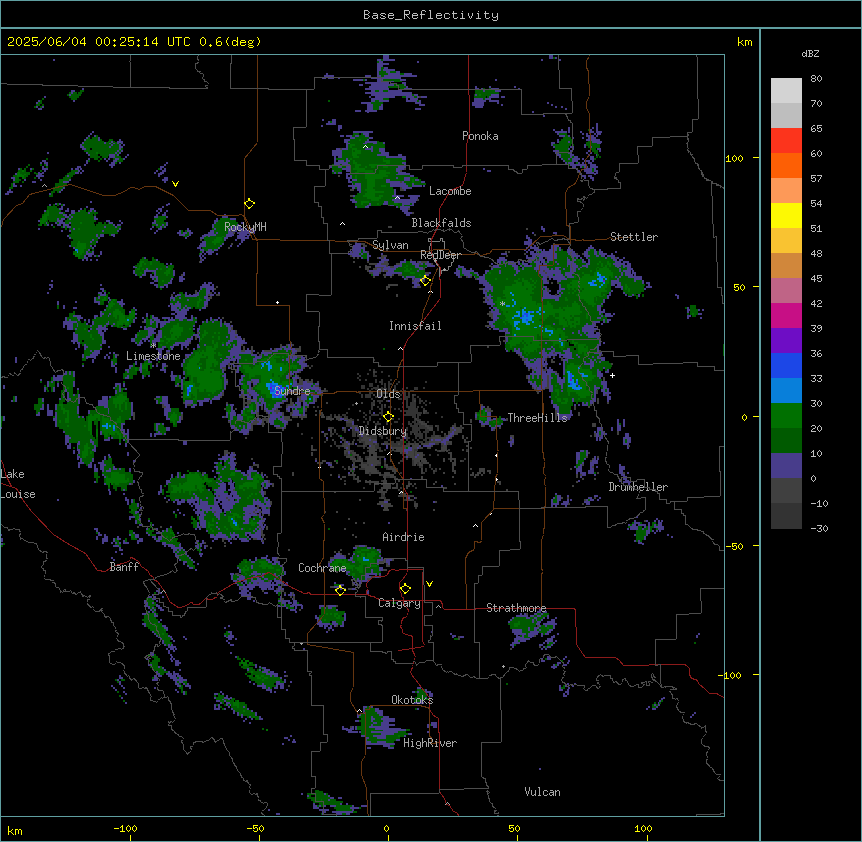
Task: Click the yellow V marker northeast of Calgary
Action: coord(429,584)
